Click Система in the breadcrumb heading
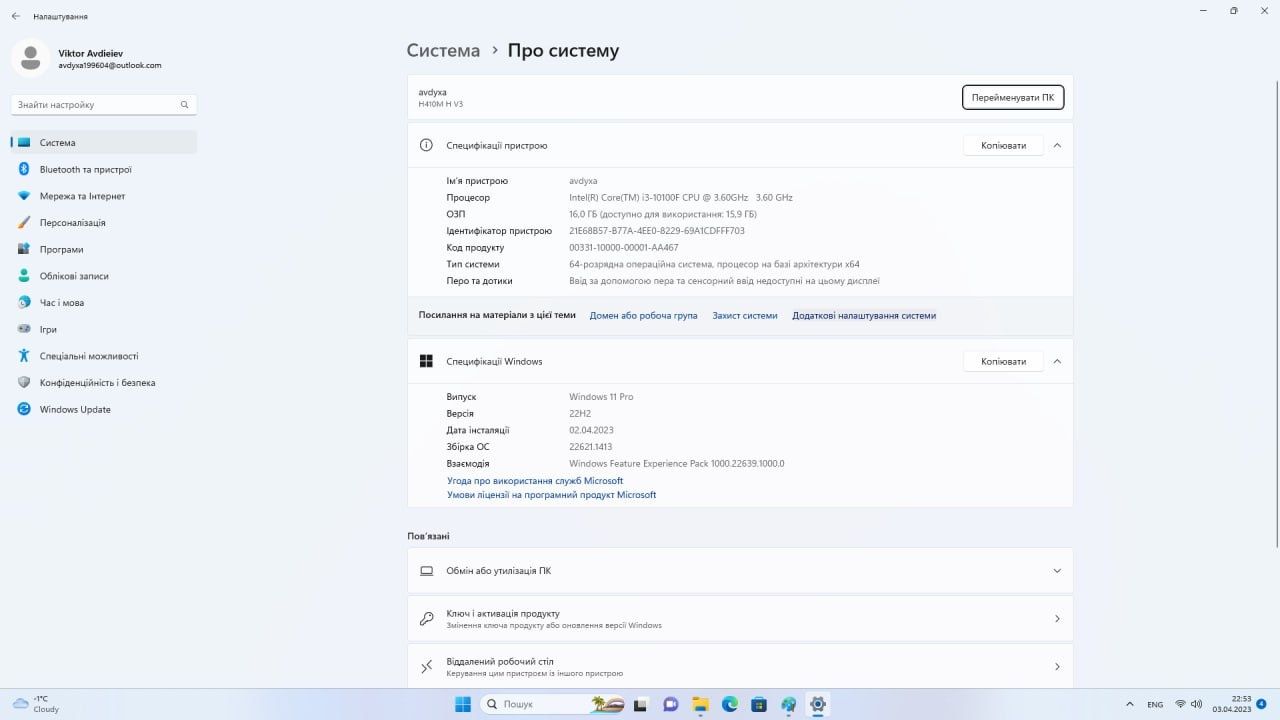 click(443, 50)
